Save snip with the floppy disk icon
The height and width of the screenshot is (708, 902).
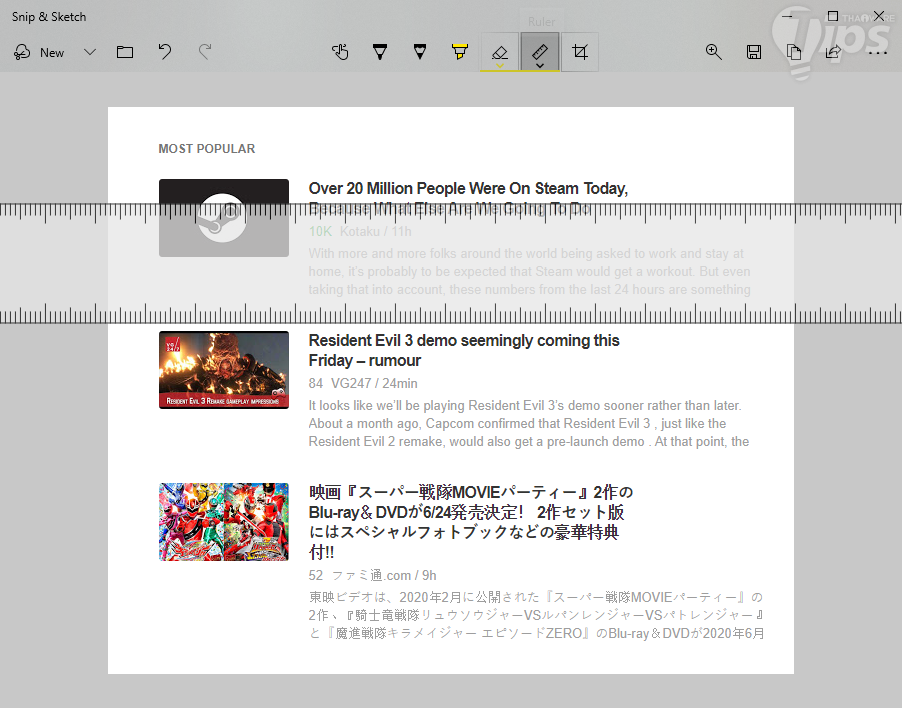(x=754, y=52)
